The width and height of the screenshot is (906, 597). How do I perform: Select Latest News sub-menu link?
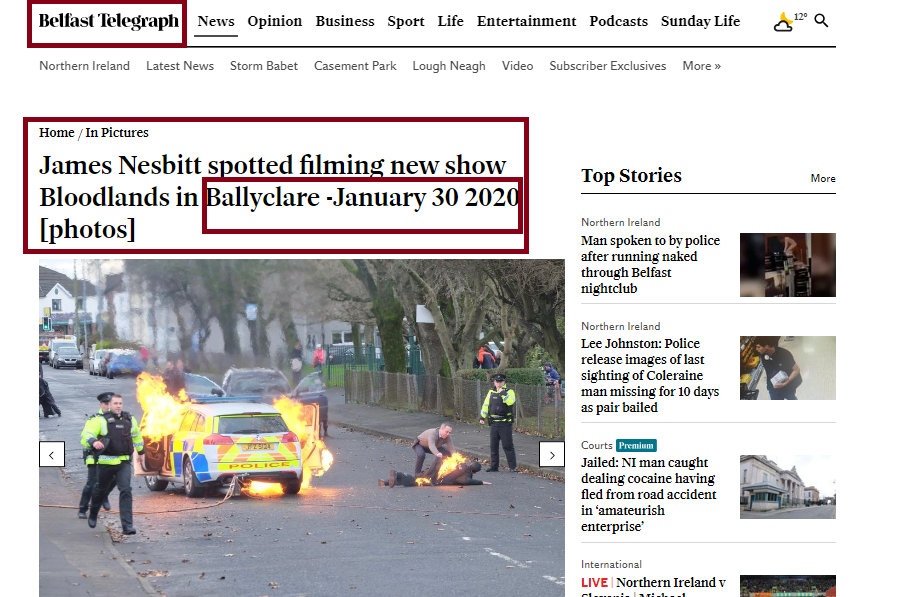pyautogui.click(x=180, y=66)
